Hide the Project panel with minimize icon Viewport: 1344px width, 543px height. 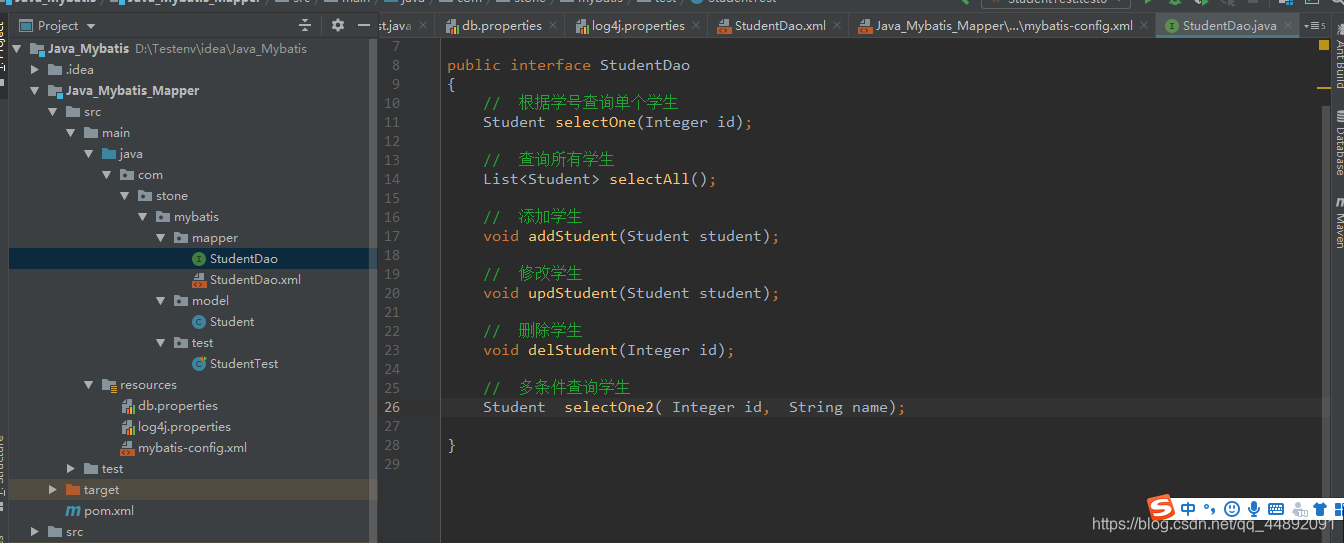(x=365, y=25)
